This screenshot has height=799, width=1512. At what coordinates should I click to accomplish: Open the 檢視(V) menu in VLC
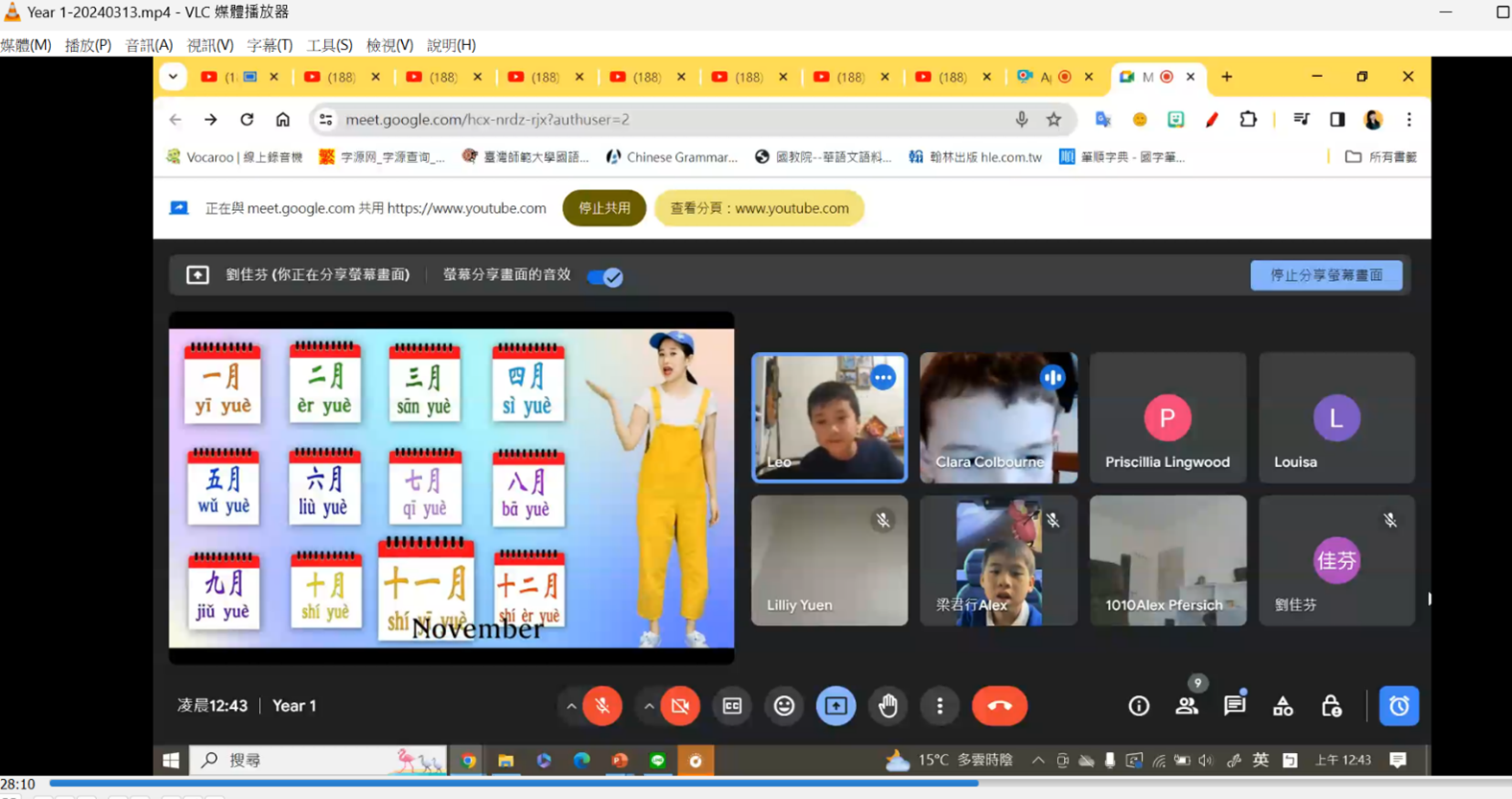point(390,45)
